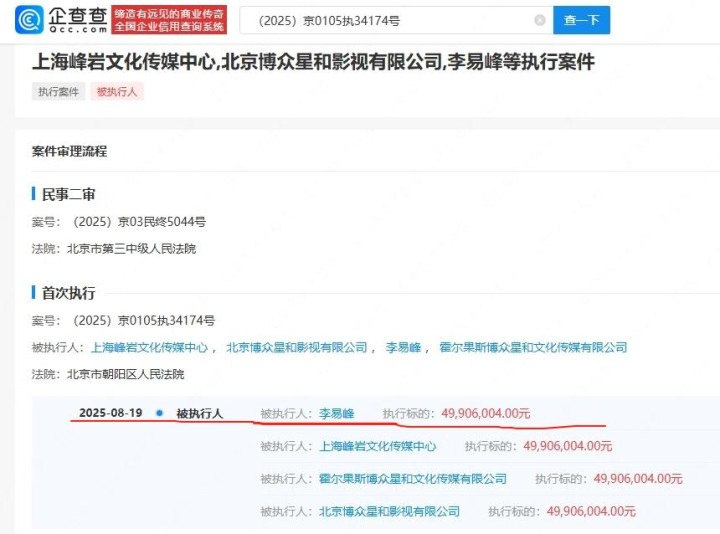Select 首次执行 section heading

click(68, 293)
